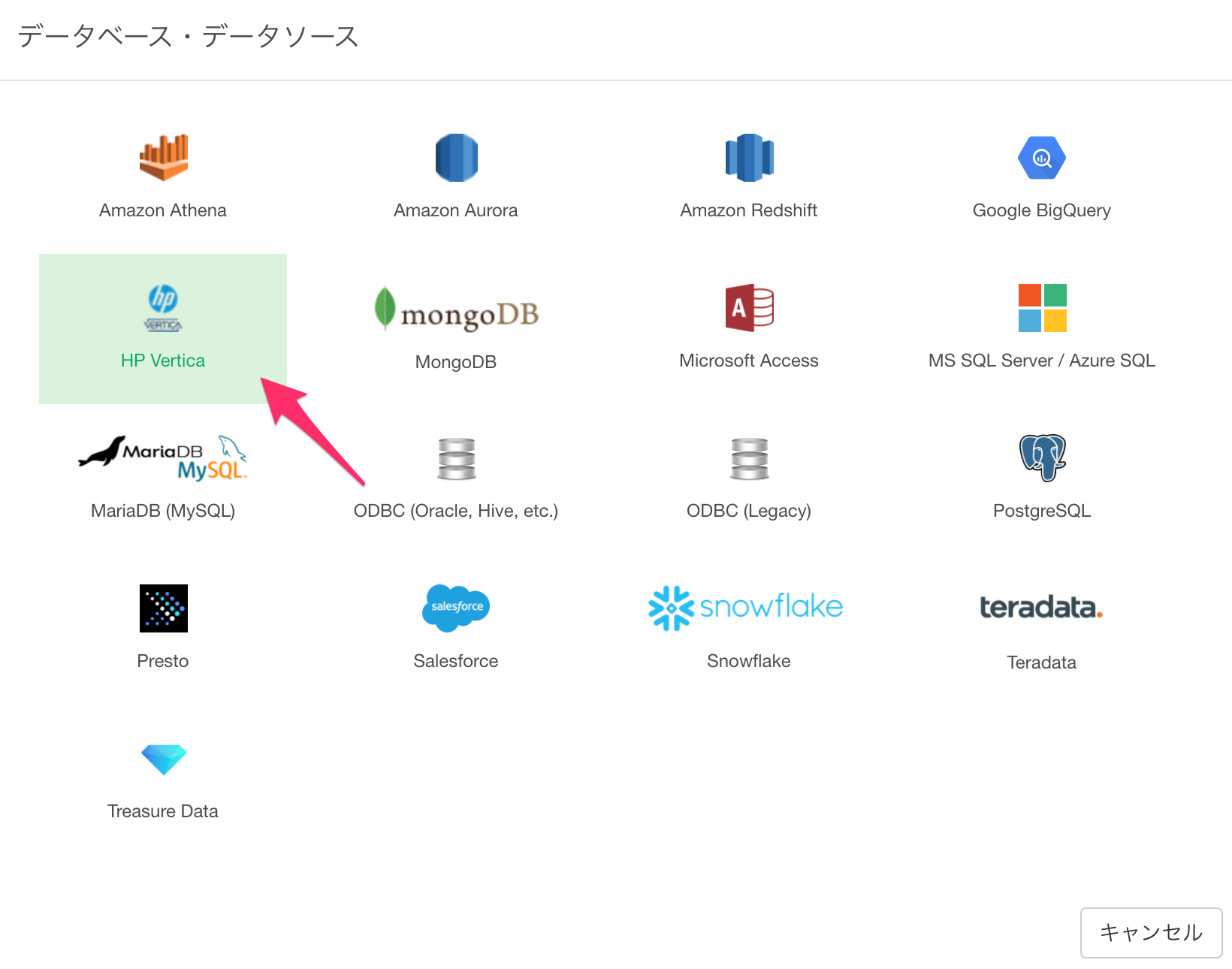Select the ODBC (Oracle, Hive, etc.) database icon
This screenshot has width=1232, height=969.
coord(456,458)
